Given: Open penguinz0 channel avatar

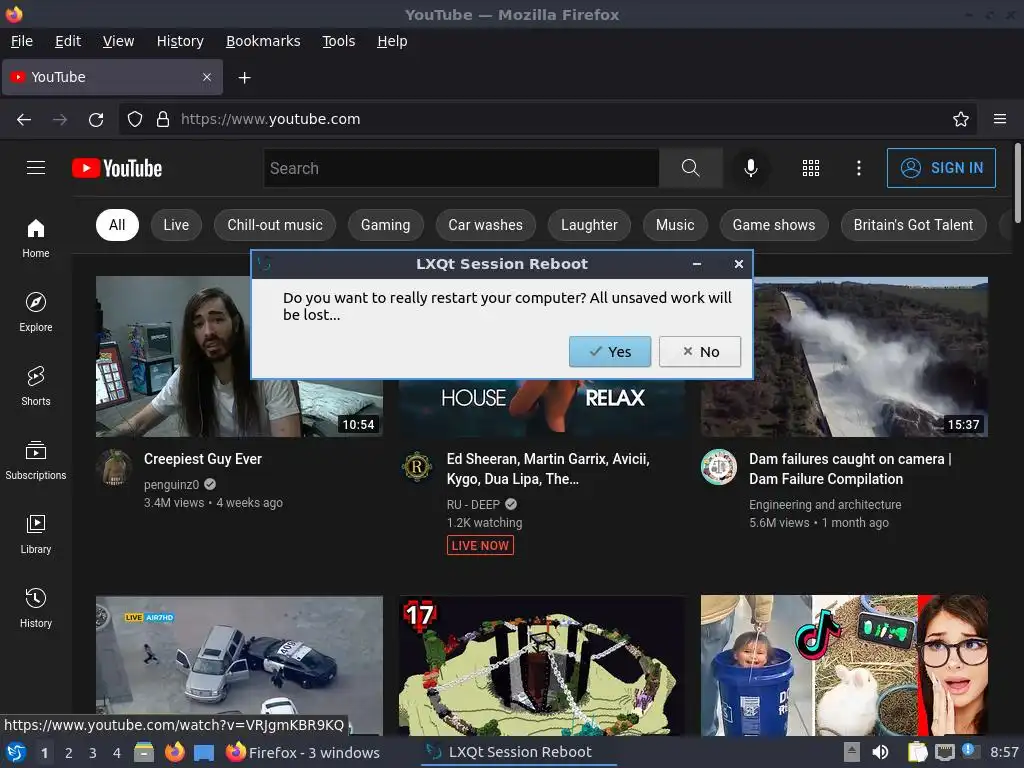Looking at the screenshot, I should click(114, 467).
